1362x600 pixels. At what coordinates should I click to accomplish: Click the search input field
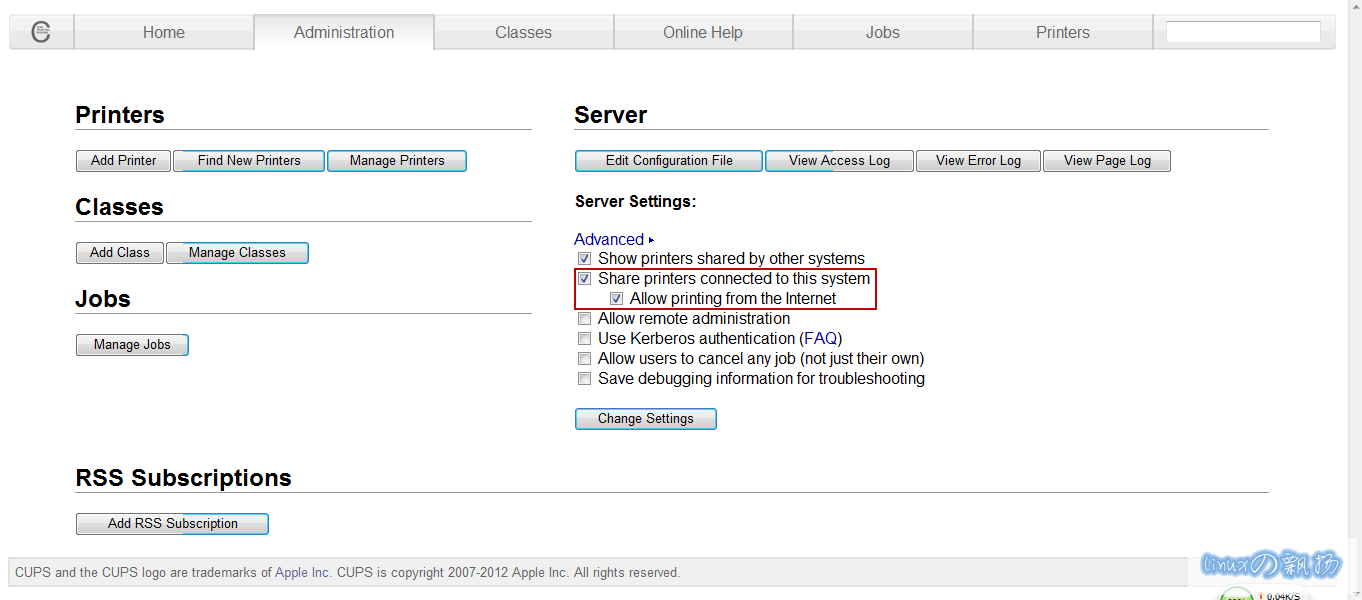point(1243,32)
